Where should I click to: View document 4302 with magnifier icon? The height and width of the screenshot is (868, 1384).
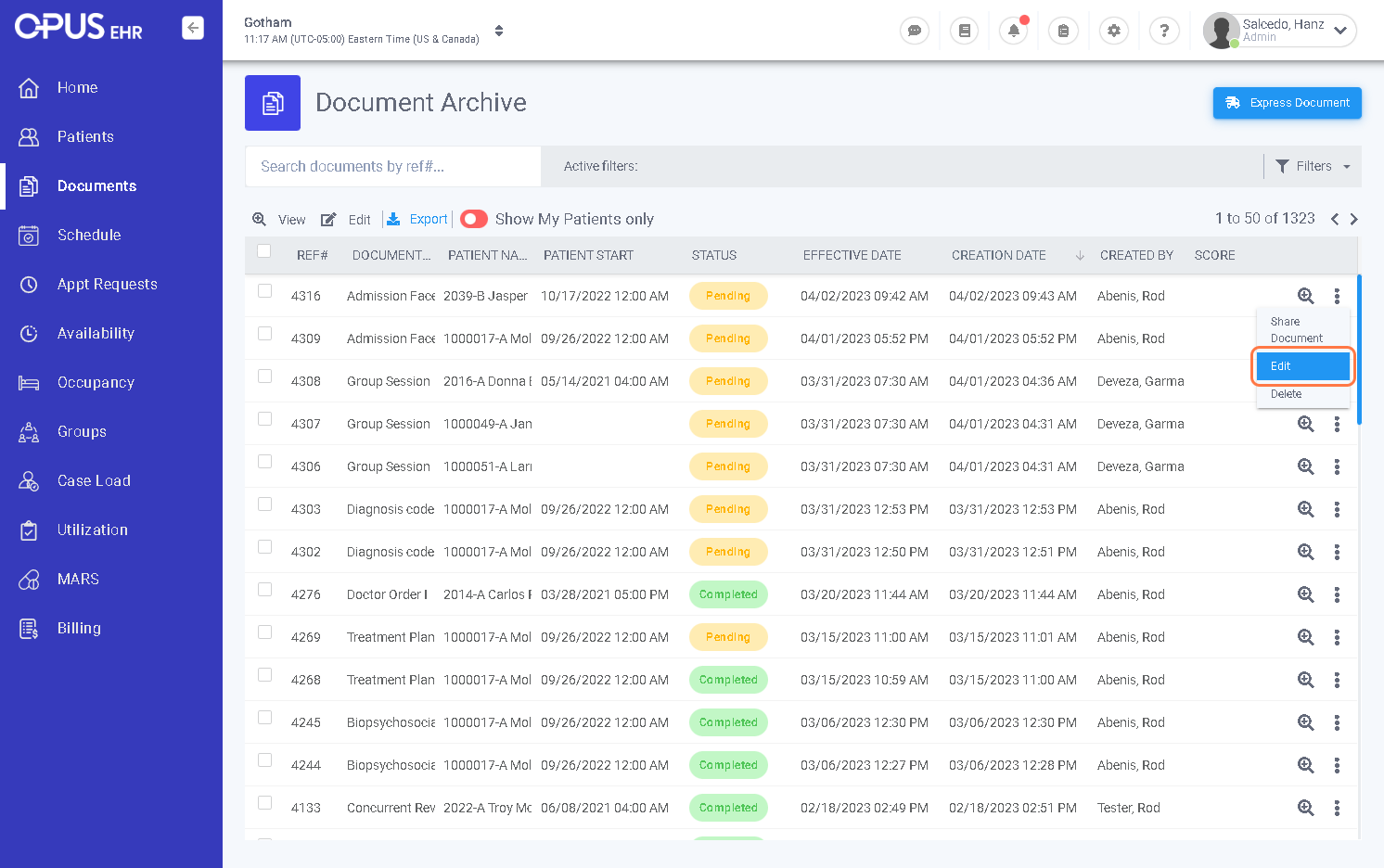pyautogui.click(x=1306, y=552)
